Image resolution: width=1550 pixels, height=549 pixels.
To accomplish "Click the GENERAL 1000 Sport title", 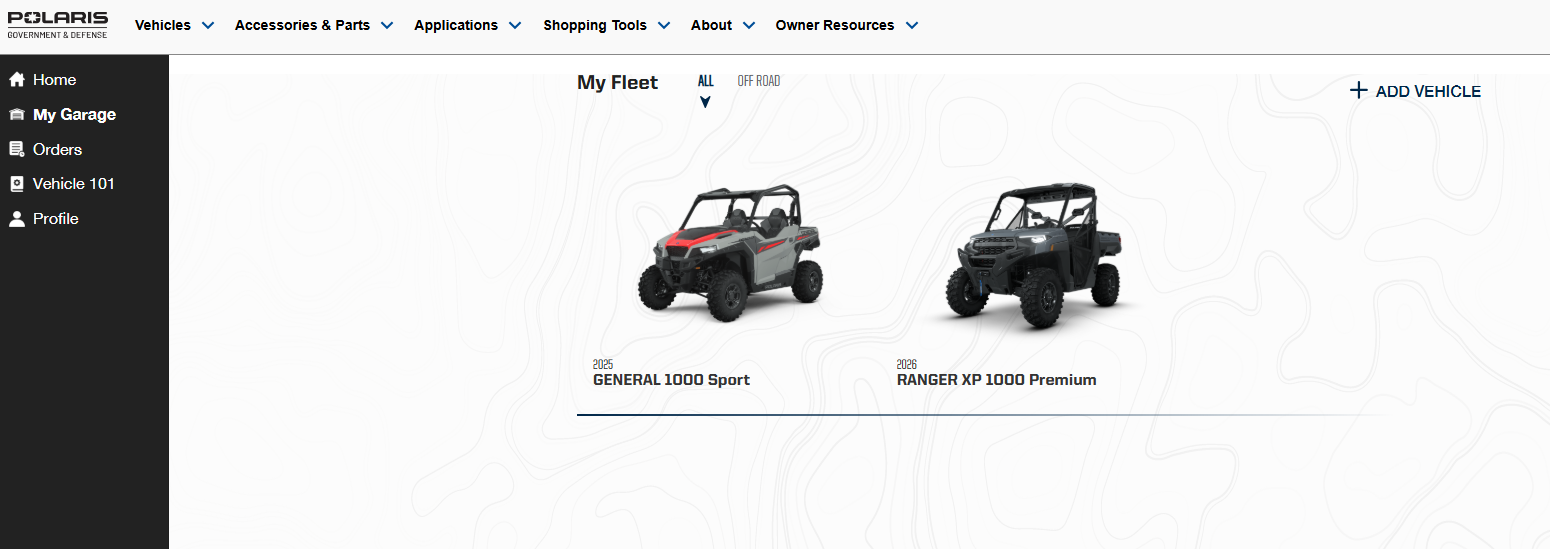I will point(671,380).
